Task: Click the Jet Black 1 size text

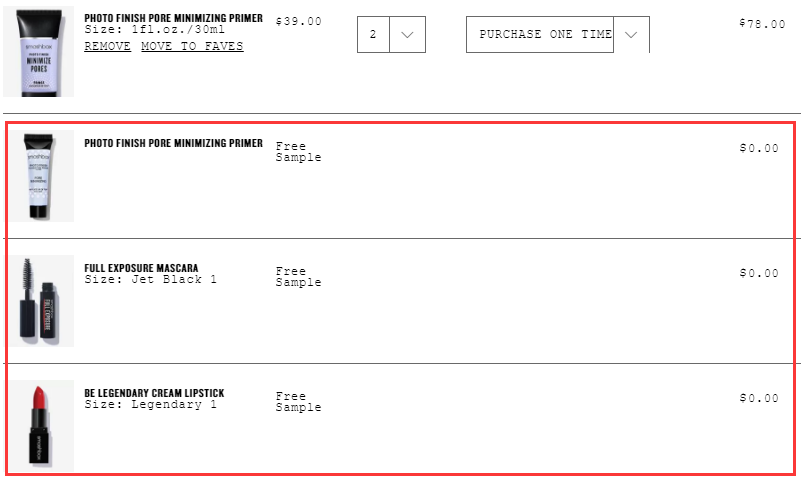Action: pyautogui.click(x=174, y=280)
